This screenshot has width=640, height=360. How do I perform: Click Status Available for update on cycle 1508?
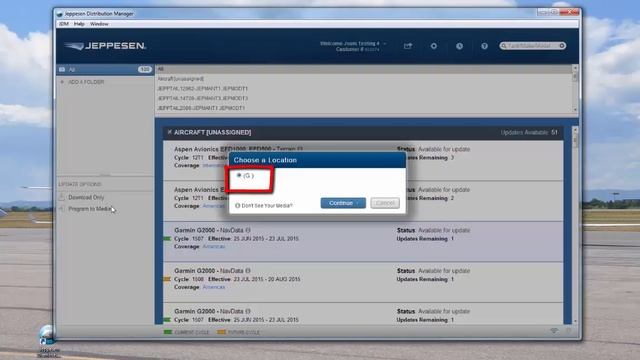[433, 271]
